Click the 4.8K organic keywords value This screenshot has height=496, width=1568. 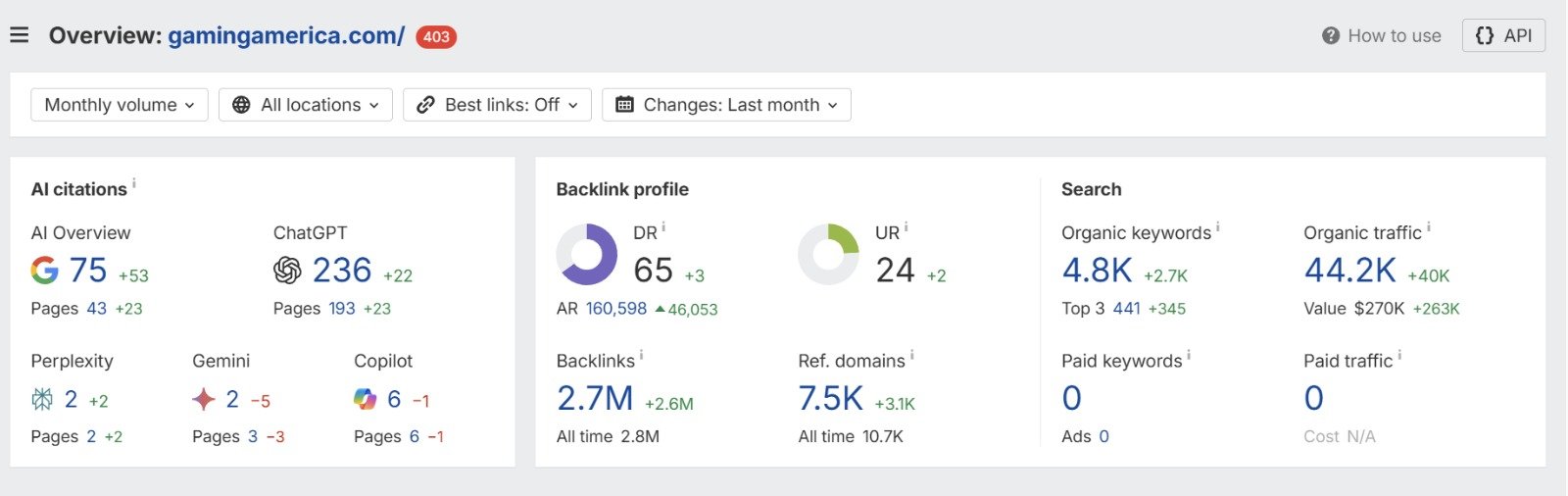pyautogui.click(x=1097, y=270)
